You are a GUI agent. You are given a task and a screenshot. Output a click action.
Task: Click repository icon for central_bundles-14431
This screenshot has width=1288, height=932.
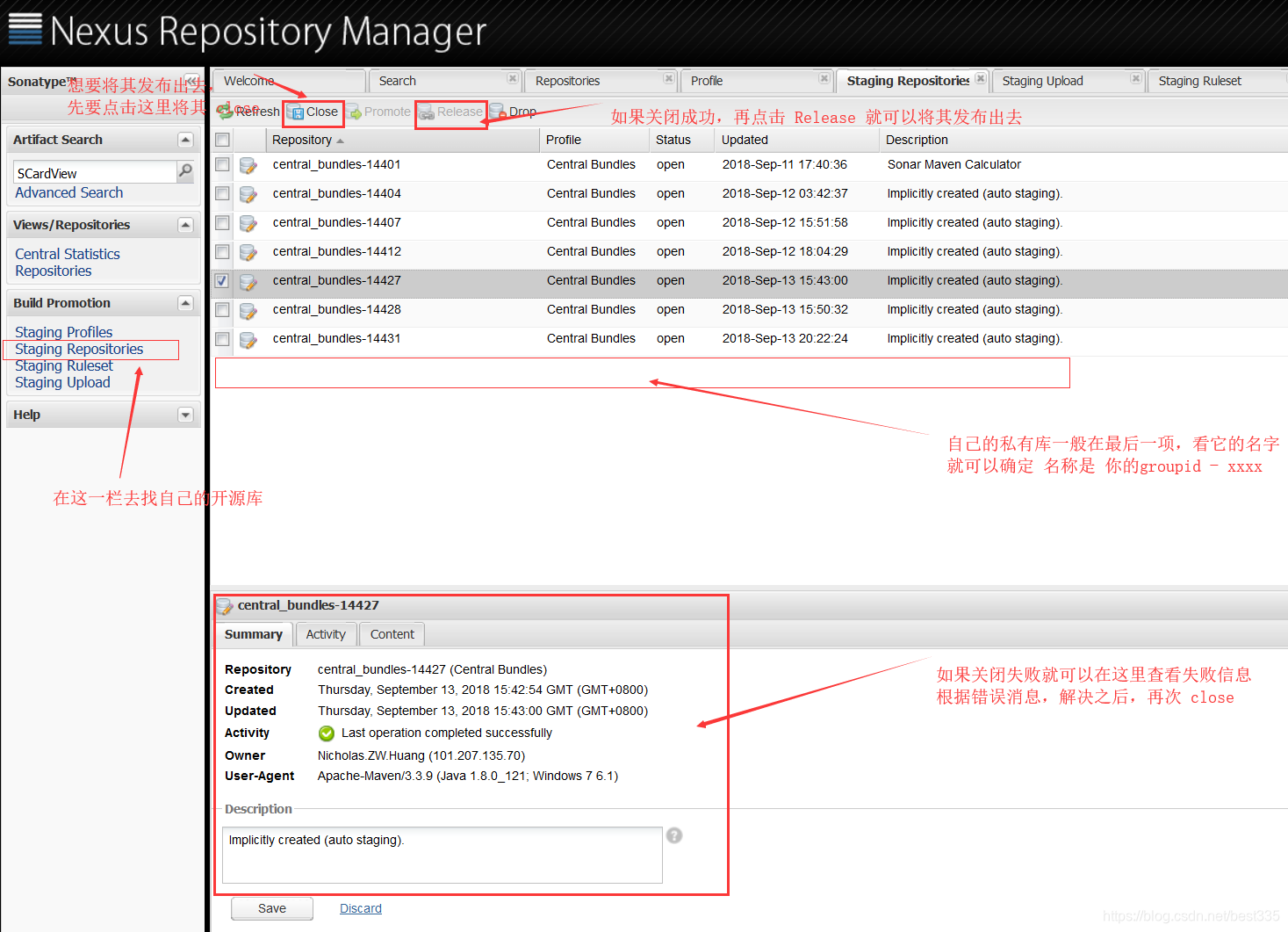point(248,339)
